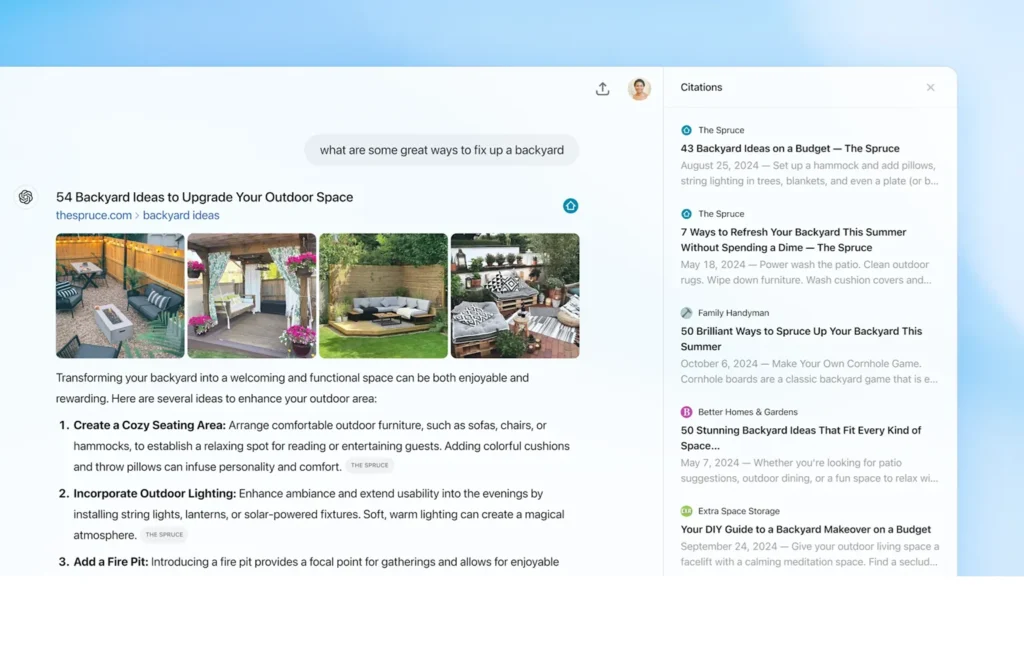Click the 'Transforming your backyard' intro paragraph
This screenshot has height=657, width=1024.
coord(293,388)
